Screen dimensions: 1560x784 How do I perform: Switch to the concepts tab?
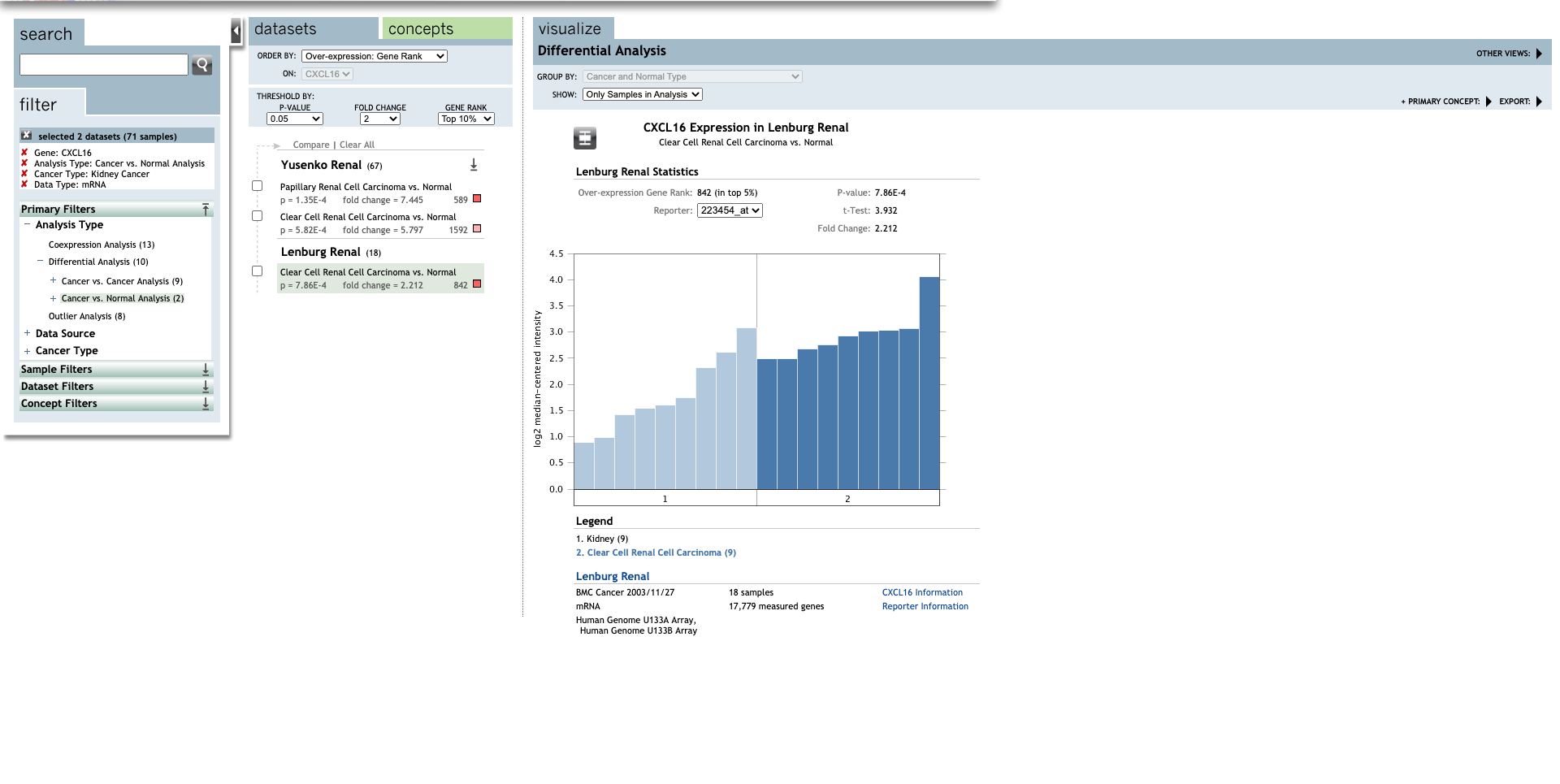point(448,28)
